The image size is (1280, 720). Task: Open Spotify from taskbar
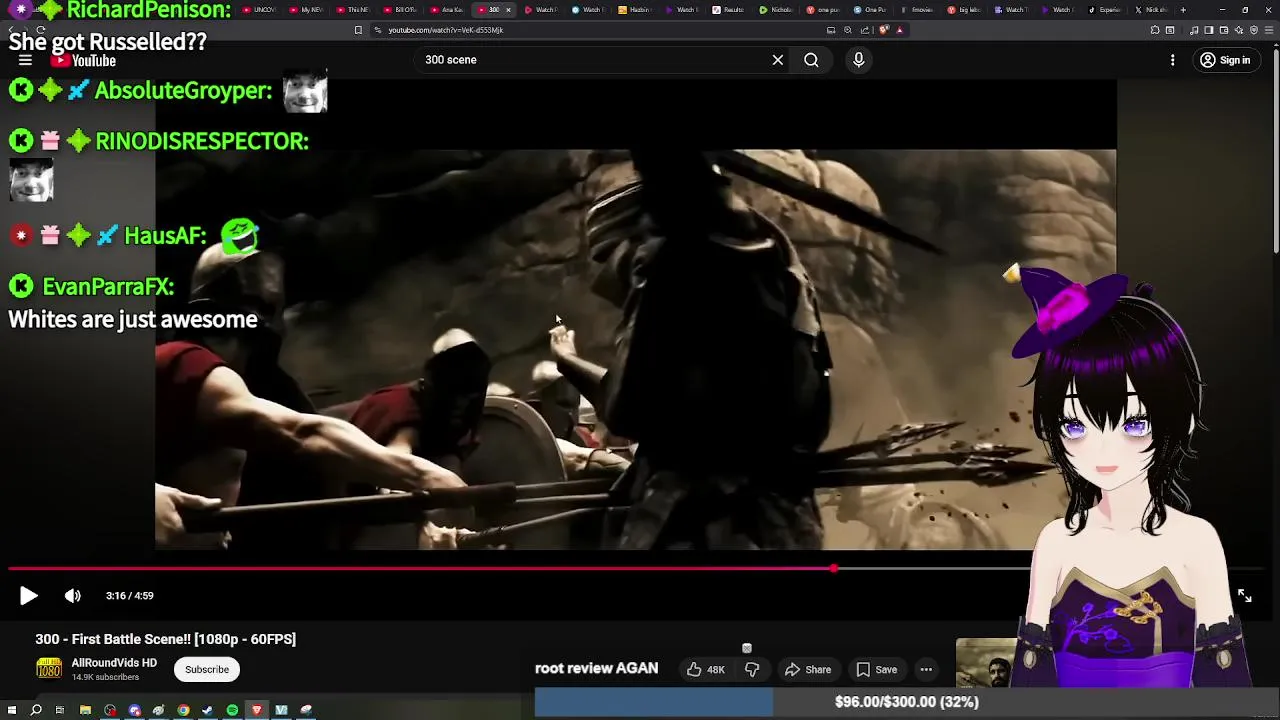pyautogui.click(x=232, y=710)
